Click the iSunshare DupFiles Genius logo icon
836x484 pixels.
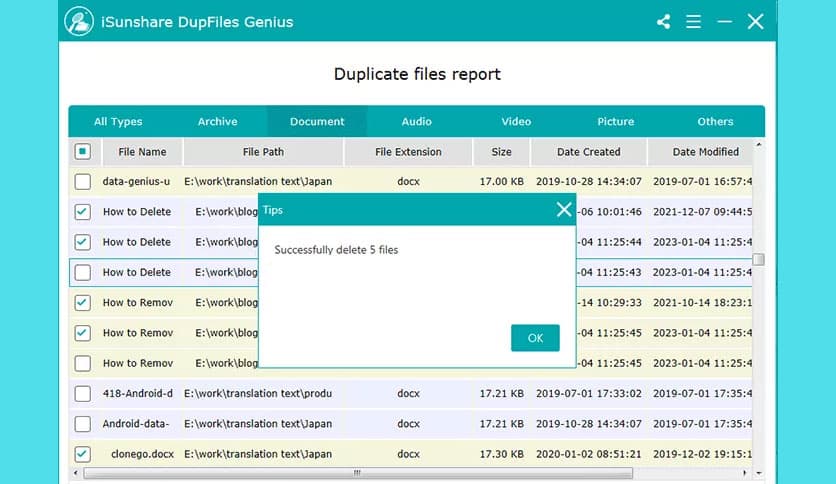[x=79, y=21]
